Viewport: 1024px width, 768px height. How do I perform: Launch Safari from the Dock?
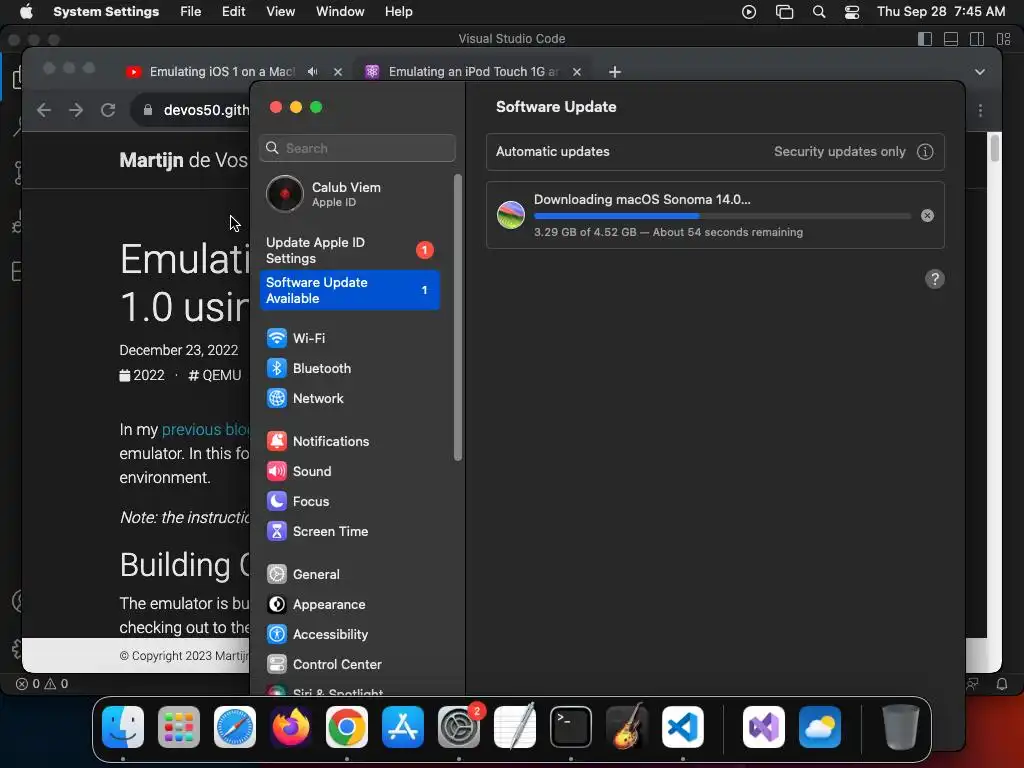click(x=234, y=727)
